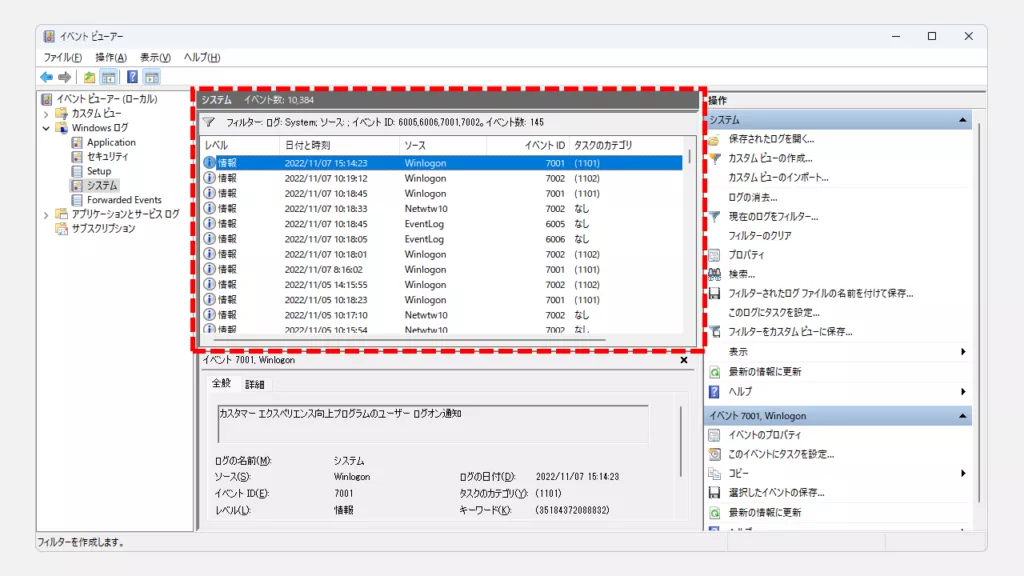The width and height of the screenshot is (1024, 576).
Task: Click the Forward arrow in toolbar
Action: [65, 77]
